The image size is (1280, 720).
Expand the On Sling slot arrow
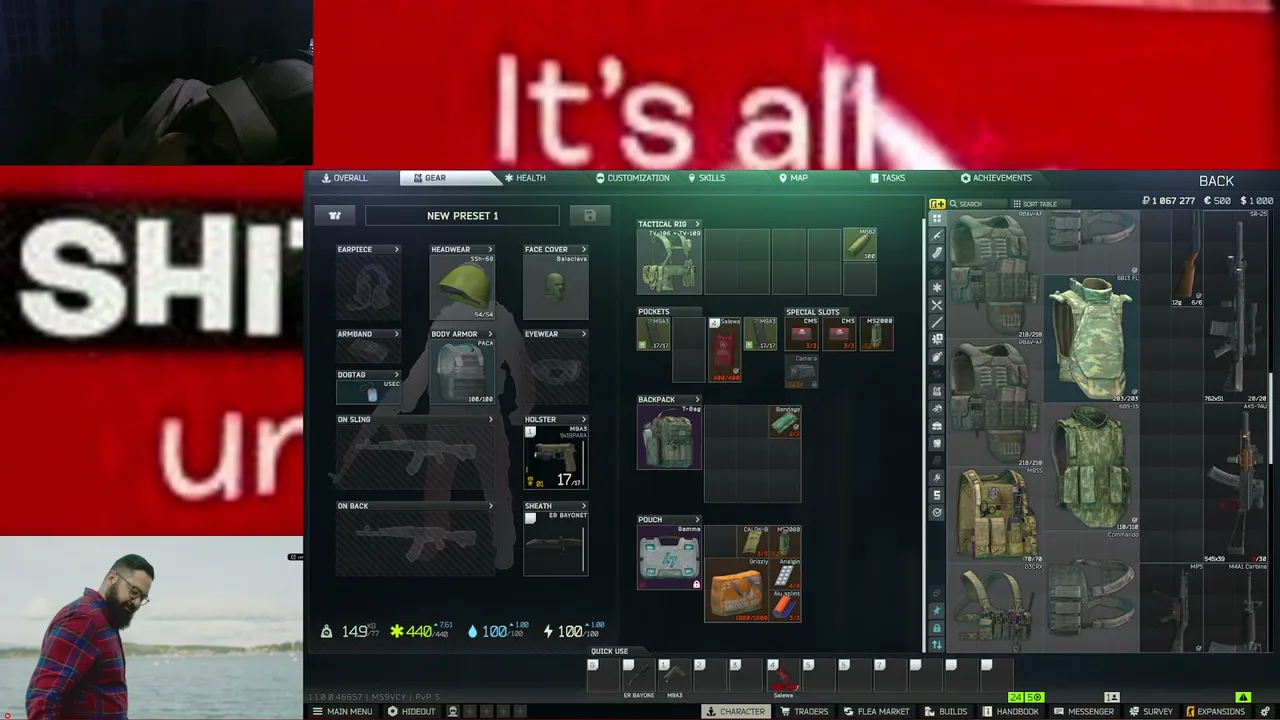tap(491, 419)
